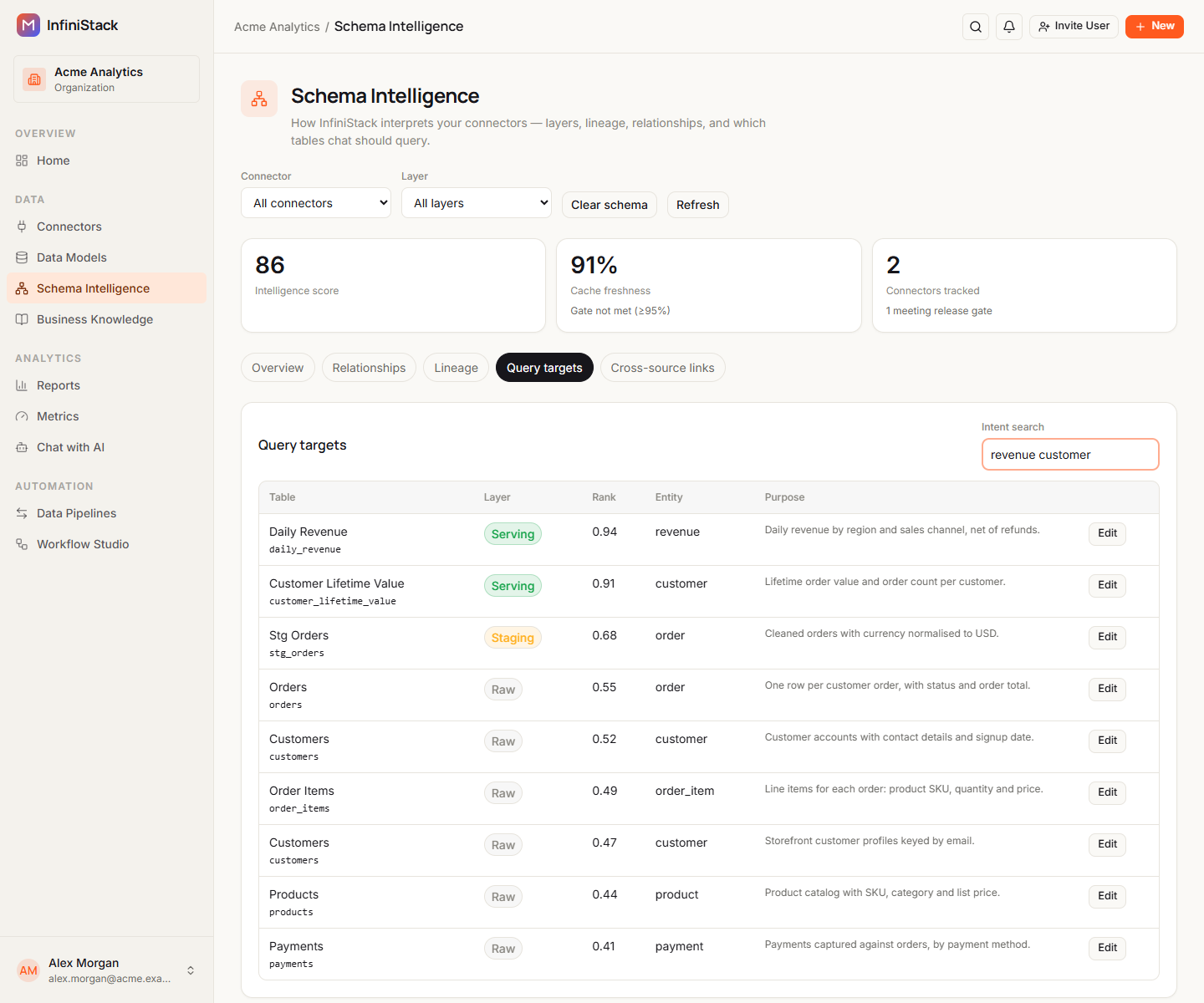Image resolution: width=1204 pixels, height=1003 pixels.
Task: Click the Chat with AI bot icon
Action: point(22,447)
